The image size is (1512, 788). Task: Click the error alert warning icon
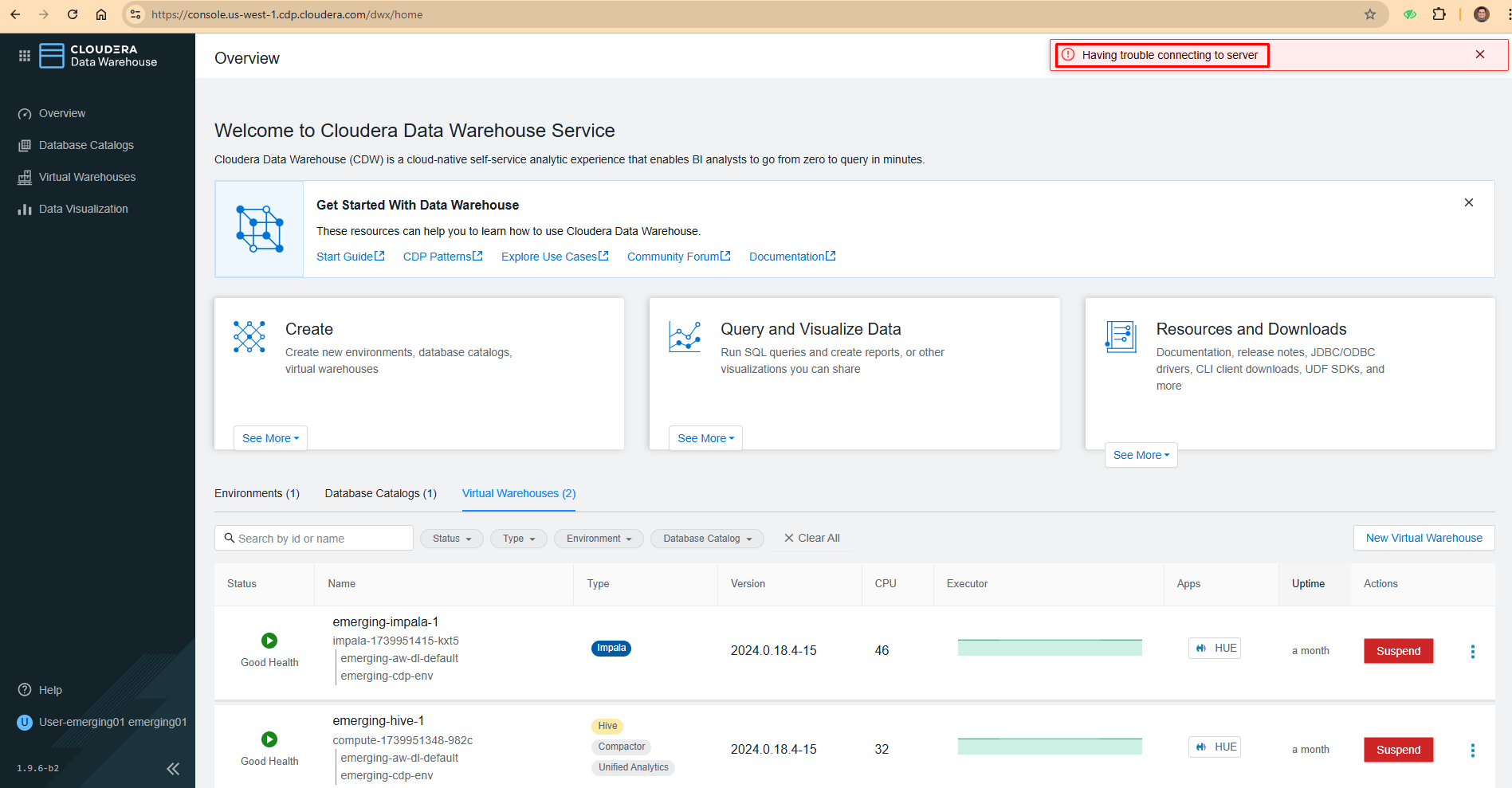click(x=1068, y=55)
